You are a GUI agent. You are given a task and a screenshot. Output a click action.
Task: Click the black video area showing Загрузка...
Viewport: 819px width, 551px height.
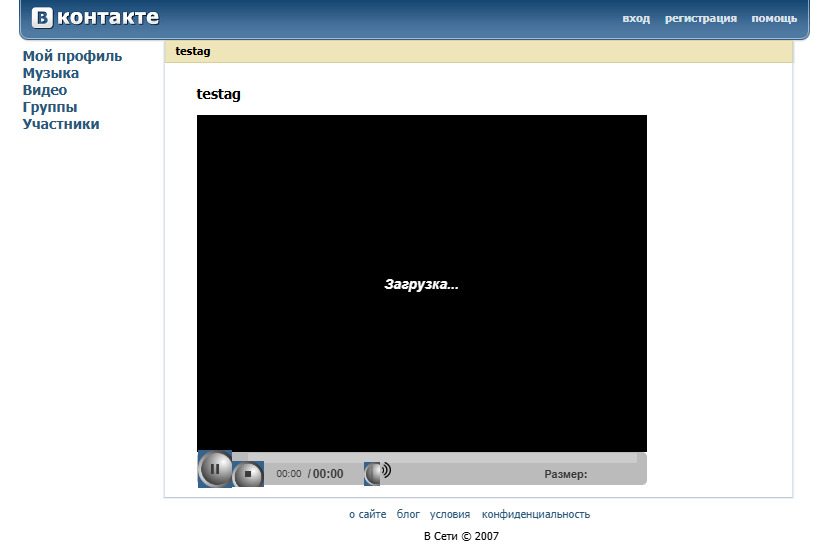[x=422, y=283]
